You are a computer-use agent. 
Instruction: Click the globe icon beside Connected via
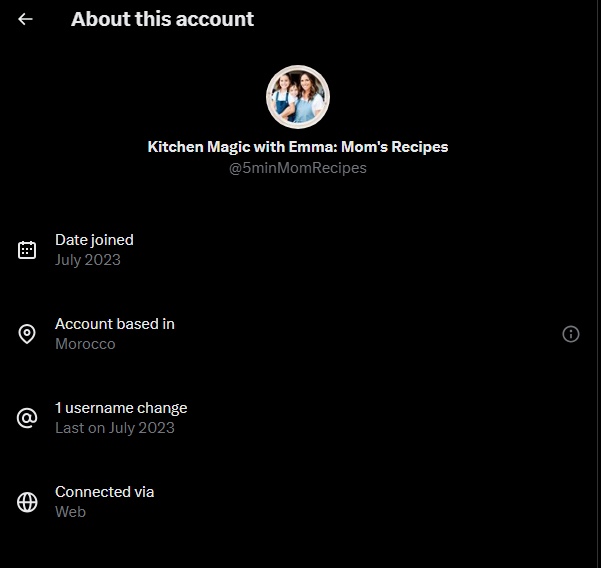click(27, 502)
